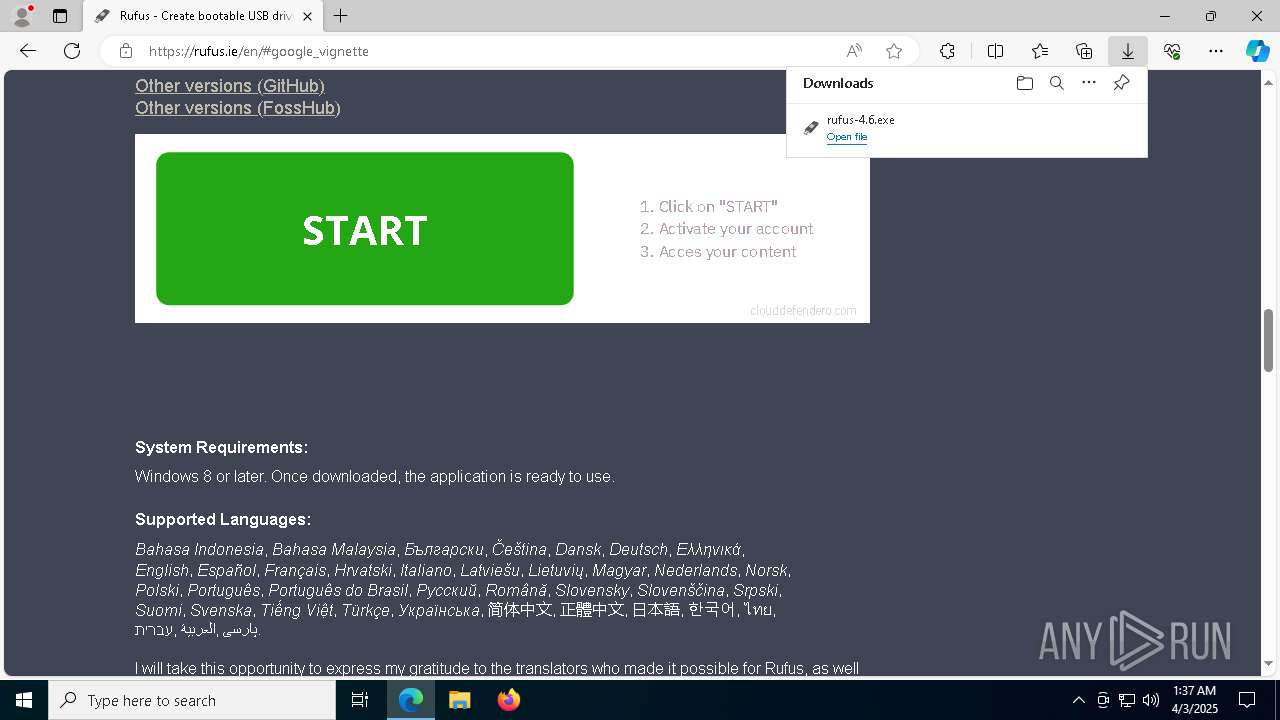Open the notification center icon
The height and width of the screenshot is (720, 1280).
point(1247,700)
